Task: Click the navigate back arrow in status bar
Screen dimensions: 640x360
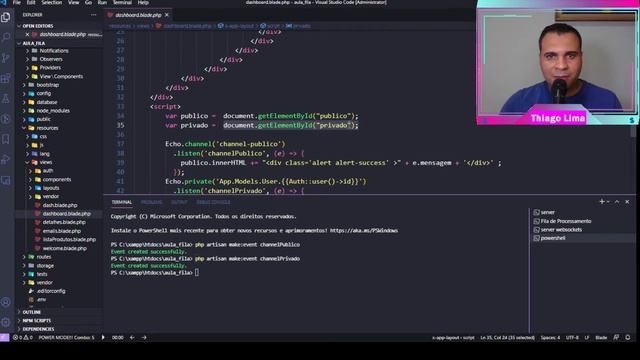Action: (132, 338)
